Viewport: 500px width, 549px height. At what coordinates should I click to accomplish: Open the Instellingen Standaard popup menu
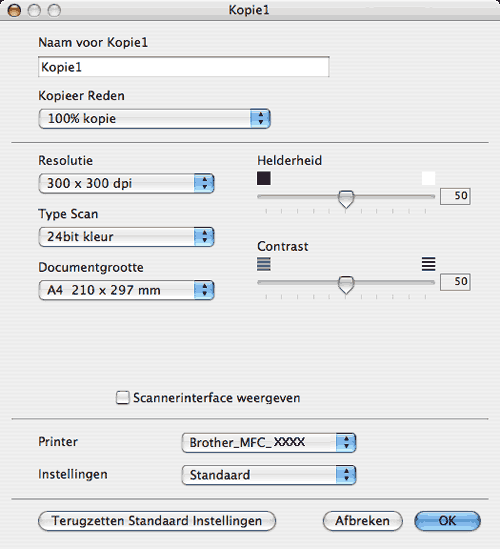[269, 475]
